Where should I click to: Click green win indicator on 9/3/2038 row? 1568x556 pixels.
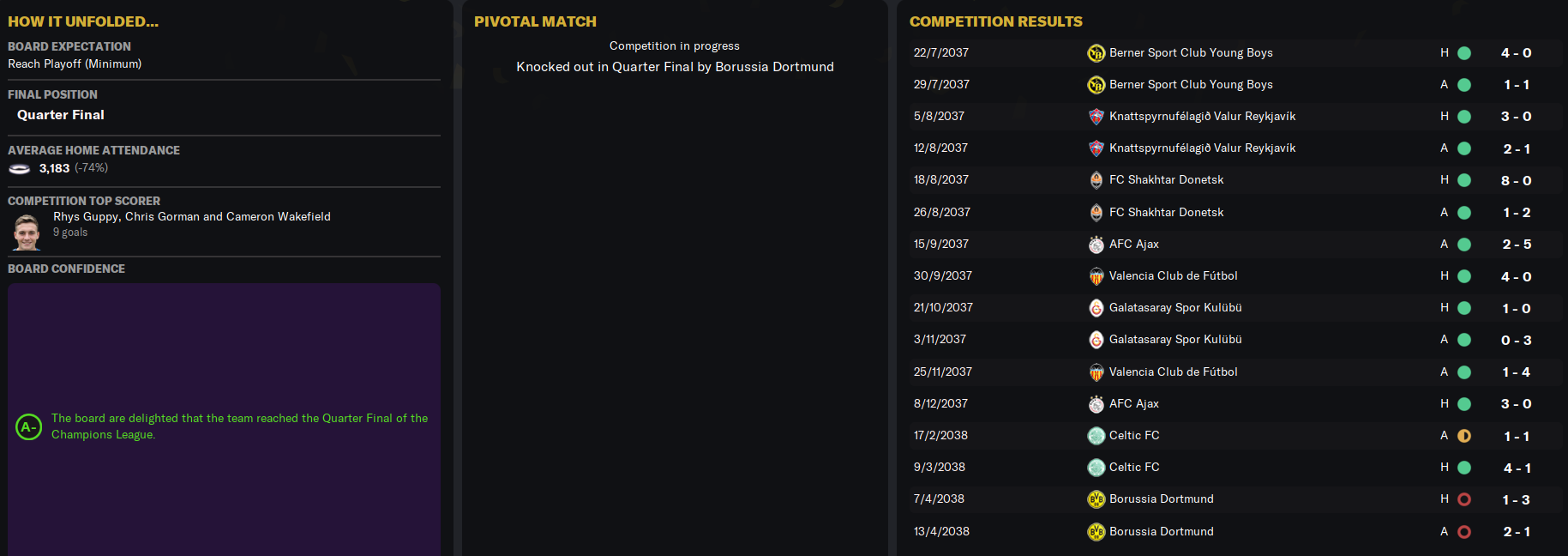pyautogui.click(x=1464, y=468)
